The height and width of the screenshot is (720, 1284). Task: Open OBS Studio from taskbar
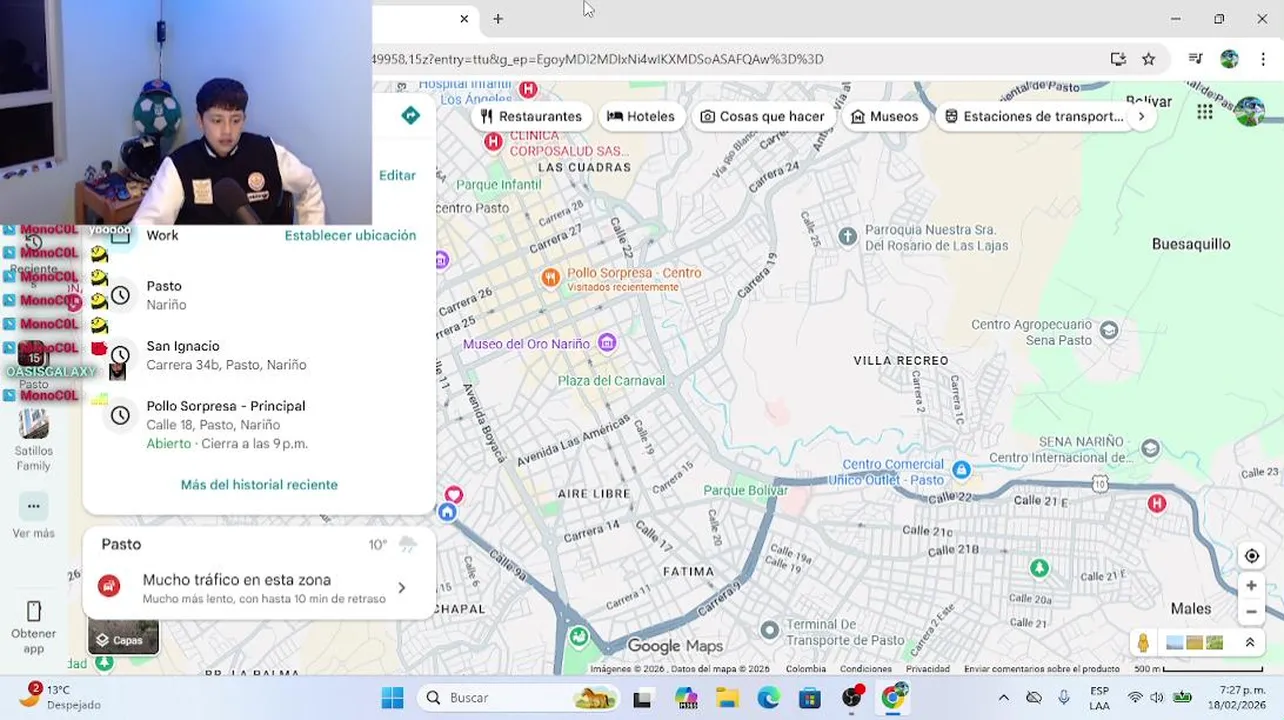click(x=851, y=697)
